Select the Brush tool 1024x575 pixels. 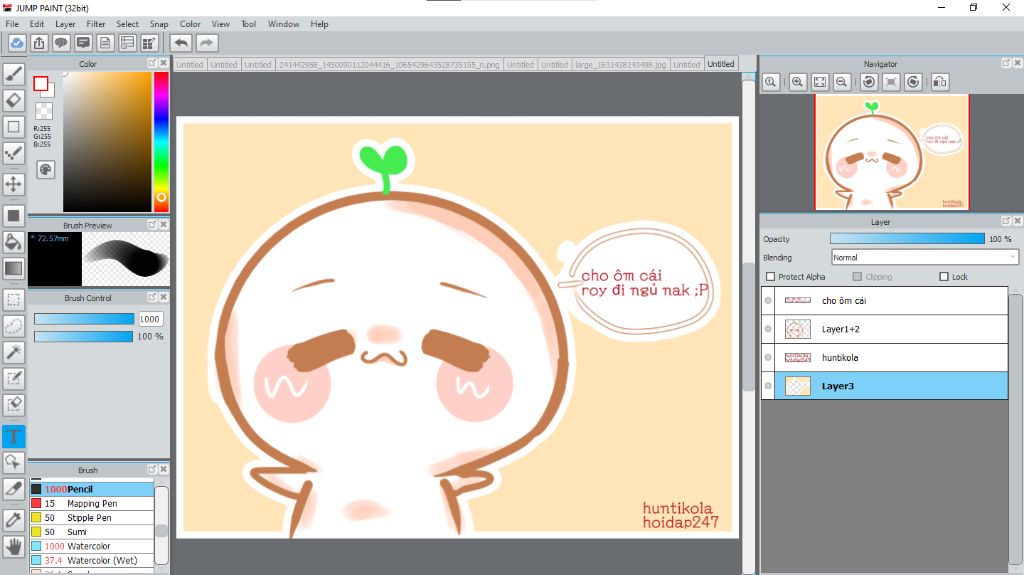click(x=14, y=74)
